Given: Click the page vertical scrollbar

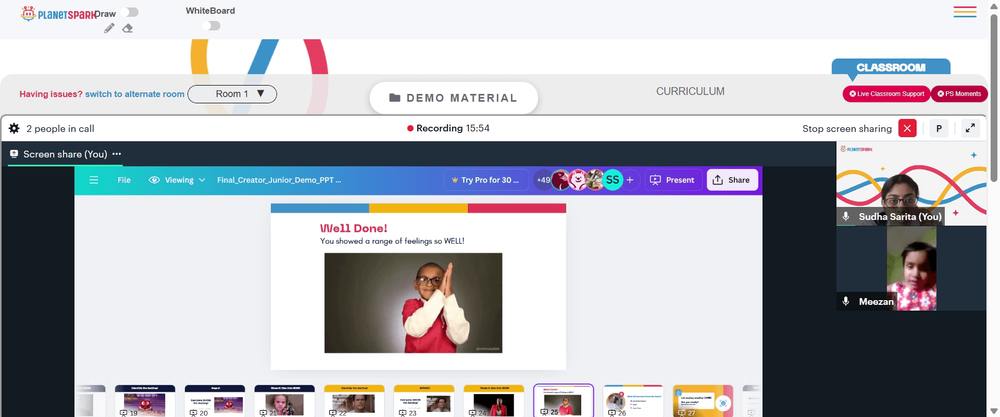Looking at the screenshot, I should tap(994, 96).
